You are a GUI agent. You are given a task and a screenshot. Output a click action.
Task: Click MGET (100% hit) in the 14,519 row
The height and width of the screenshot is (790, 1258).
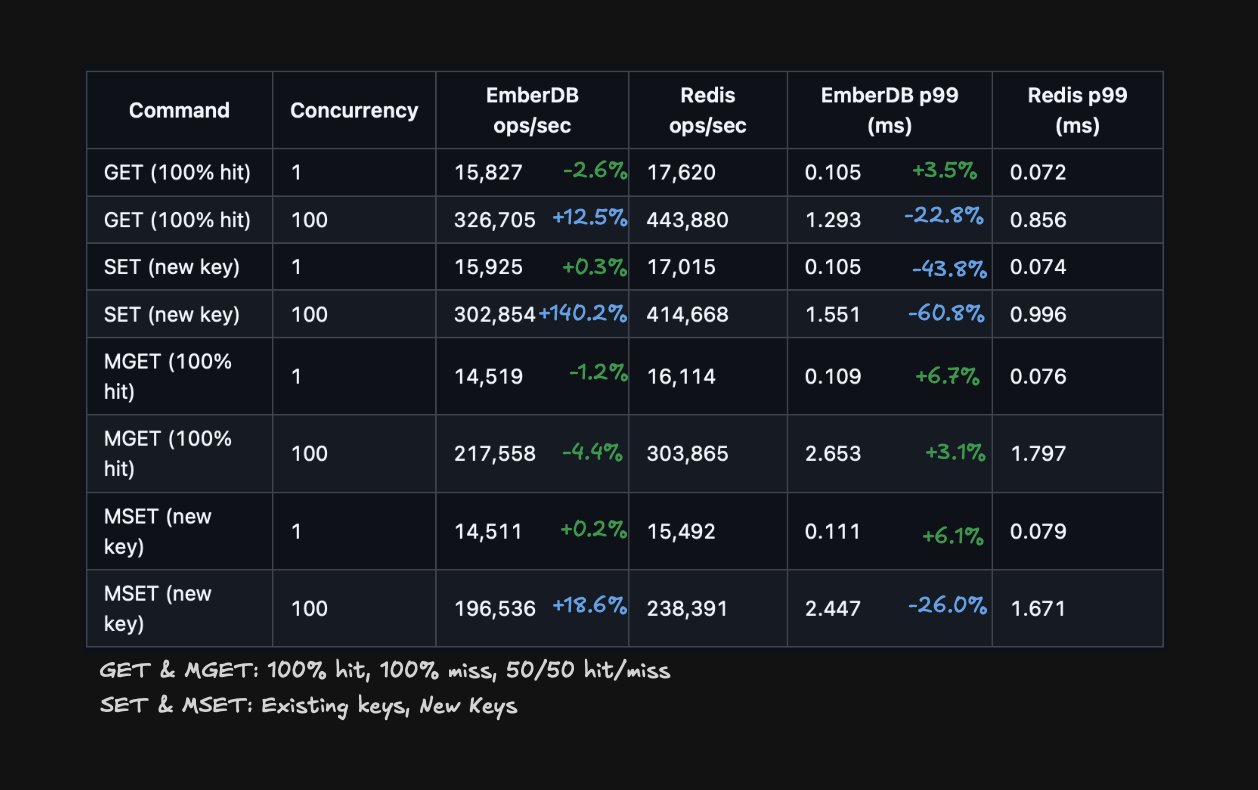(x=168, y=377)
